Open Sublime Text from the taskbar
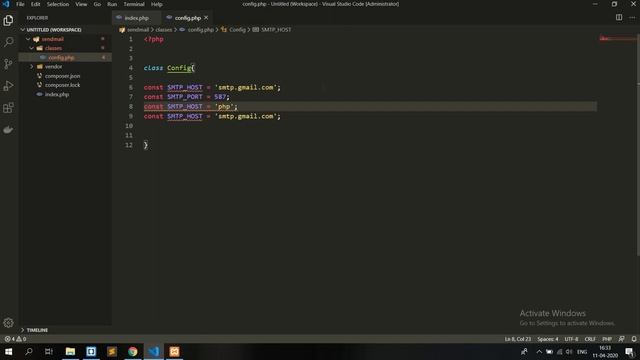The image size is (640, 360). [x=112, y=351]
